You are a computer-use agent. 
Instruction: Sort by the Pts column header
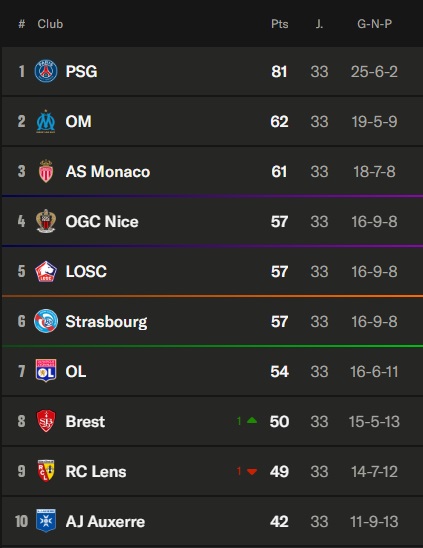(x=280, y=24)
